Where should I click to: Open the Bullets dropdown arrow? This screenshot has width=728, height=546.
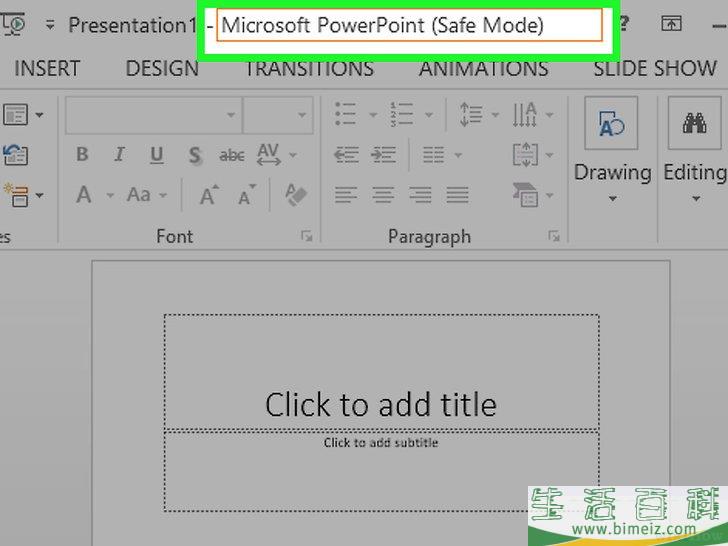click(x=373, y=115)
